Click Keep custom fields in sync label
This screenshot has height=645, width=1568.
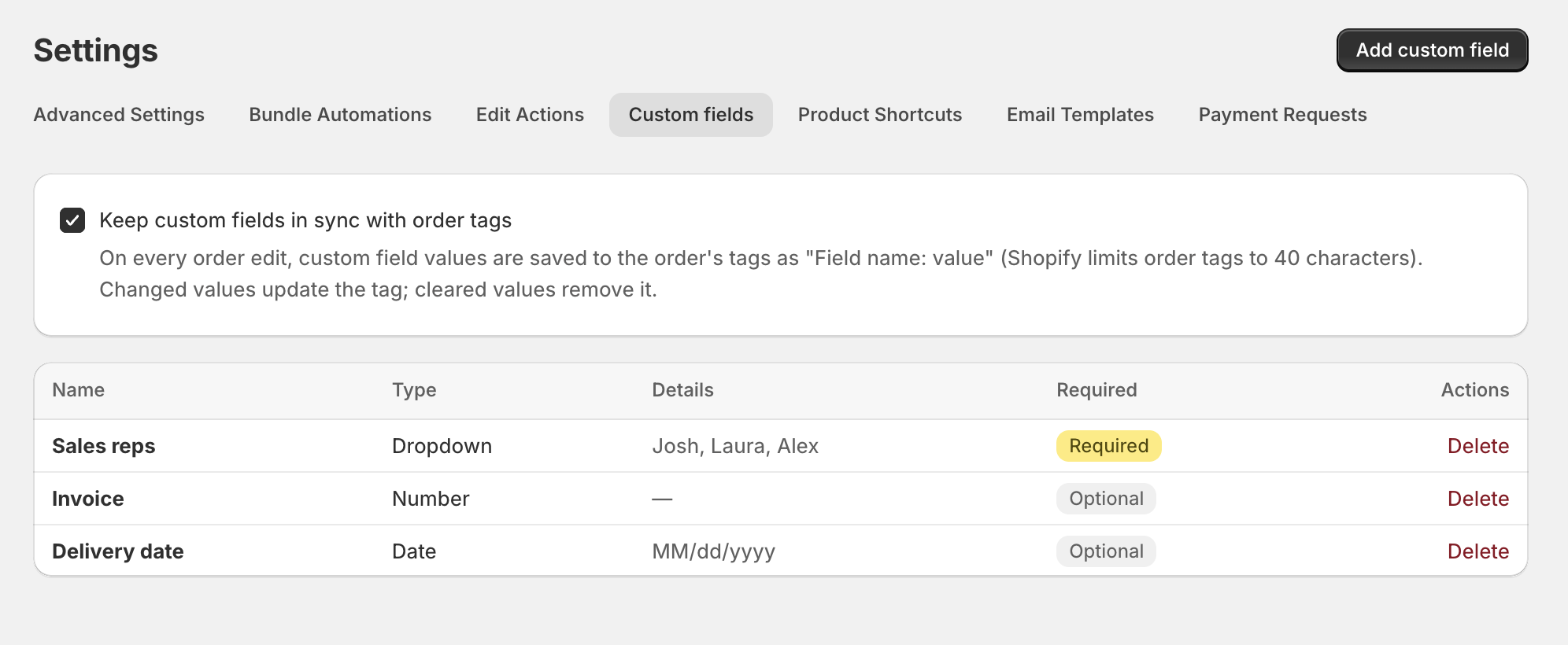pos(305,220)
